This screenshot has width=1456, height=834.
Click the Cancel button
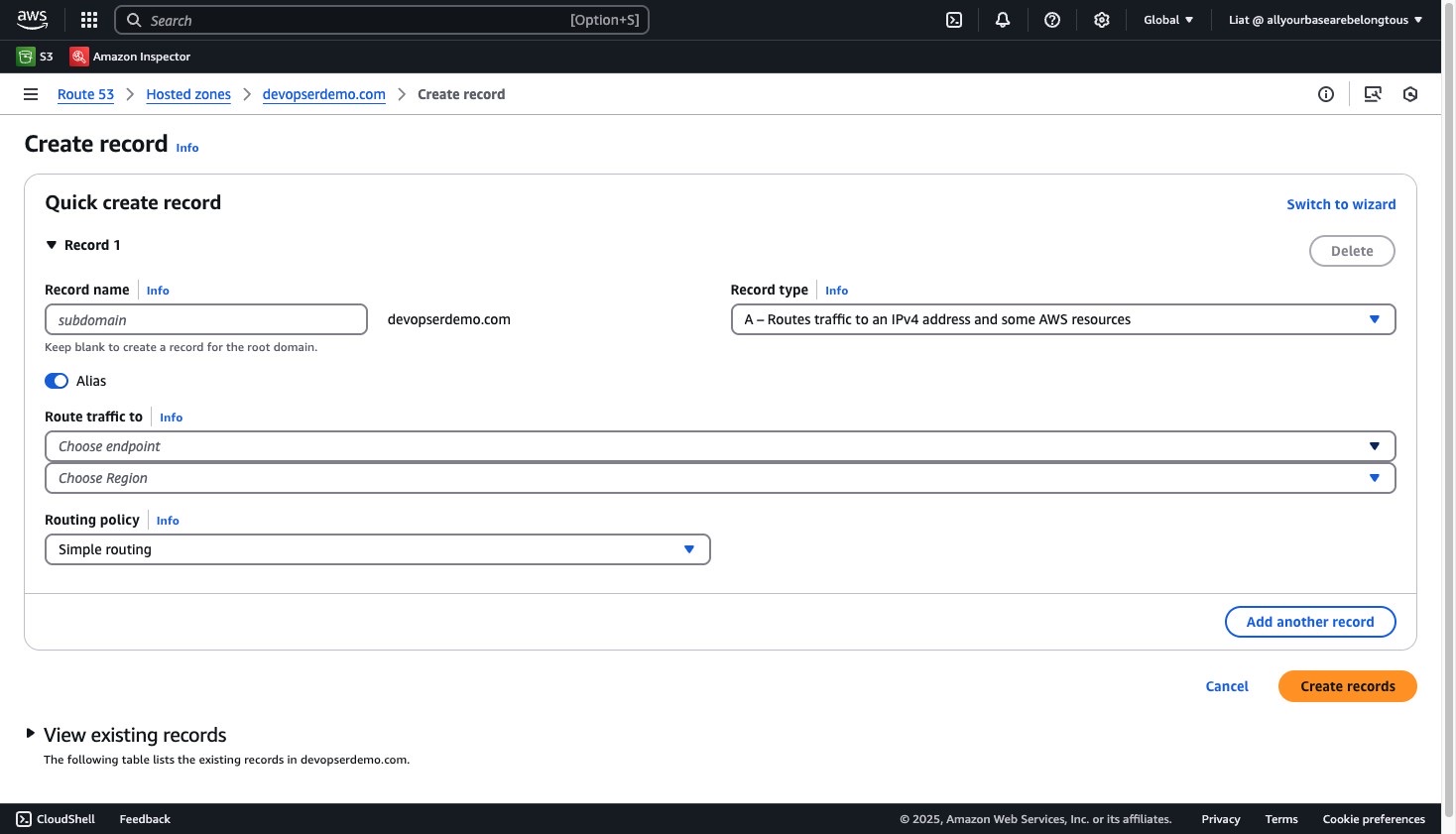1227,686
